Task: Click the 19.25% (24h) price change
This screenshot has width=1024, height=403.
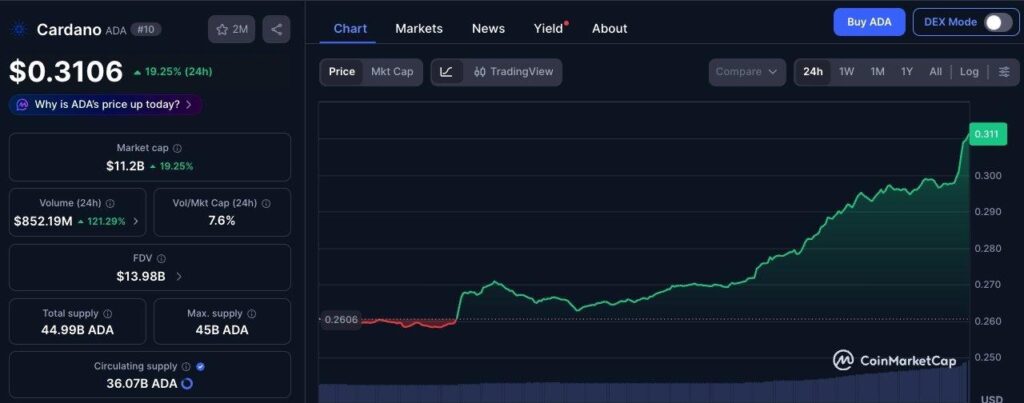Action: point(172,72)
